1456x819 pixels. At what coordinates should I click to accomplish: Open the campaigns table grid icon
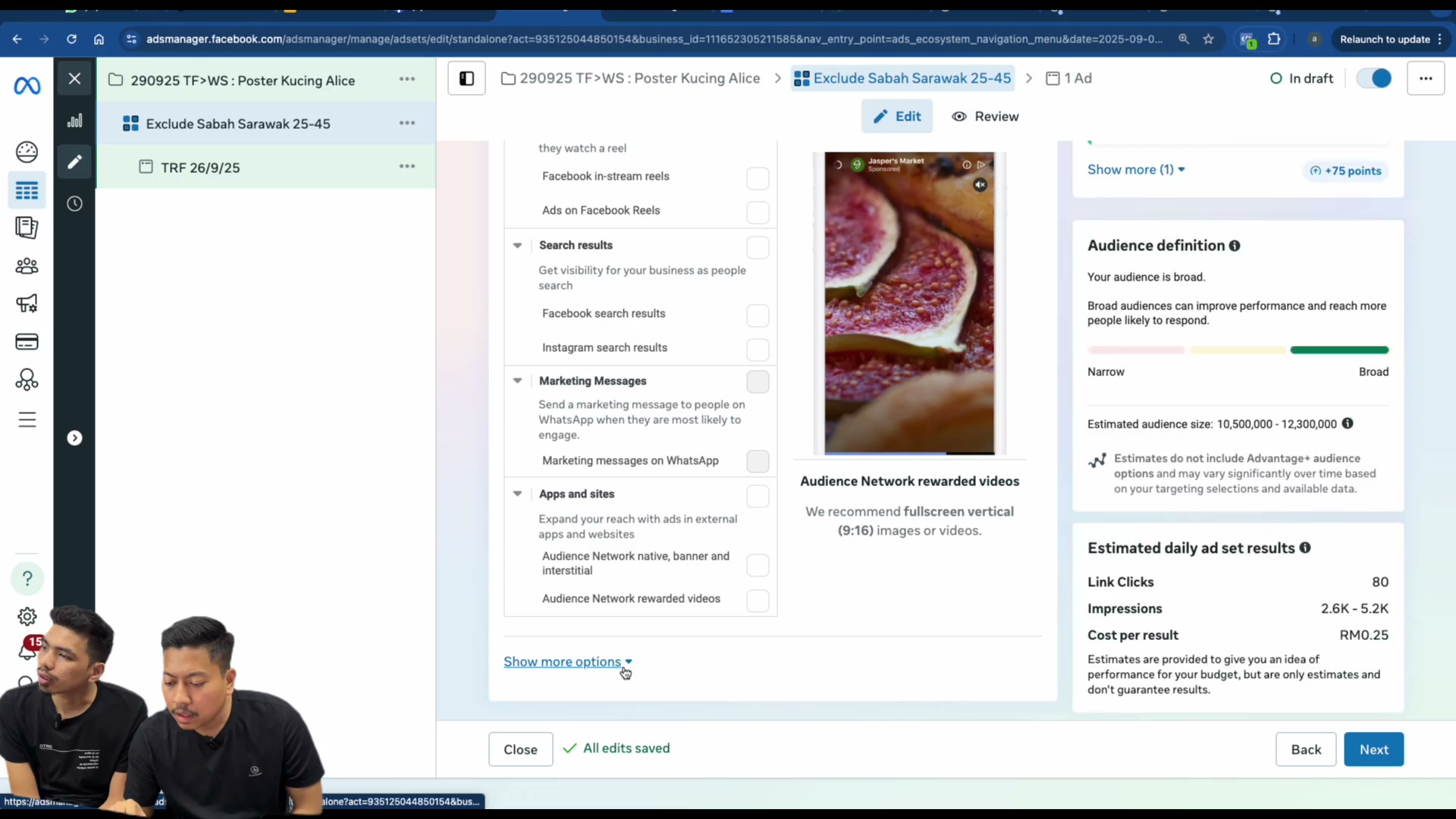27,190
